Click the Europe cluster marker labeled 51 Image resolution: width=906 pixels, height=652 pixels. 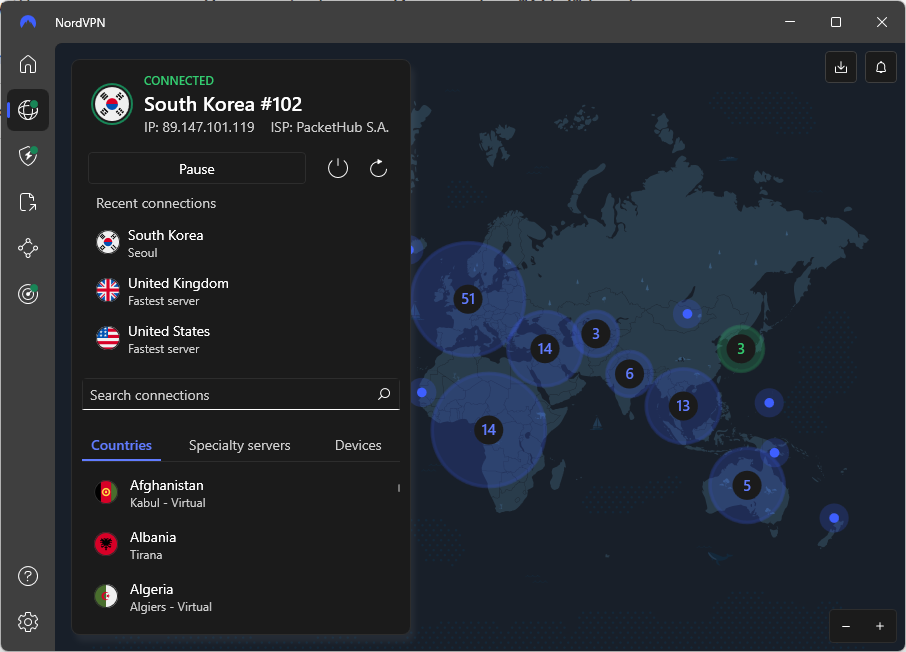tap(468, 299)
